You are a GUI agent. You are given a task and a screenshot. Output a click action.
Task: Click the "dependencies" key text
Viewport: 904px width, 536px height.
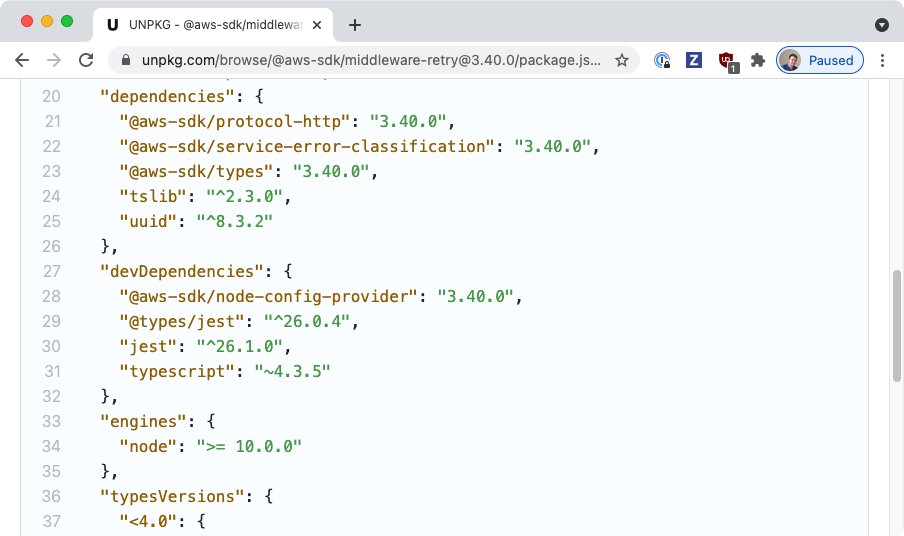click(x=168, y=96)
